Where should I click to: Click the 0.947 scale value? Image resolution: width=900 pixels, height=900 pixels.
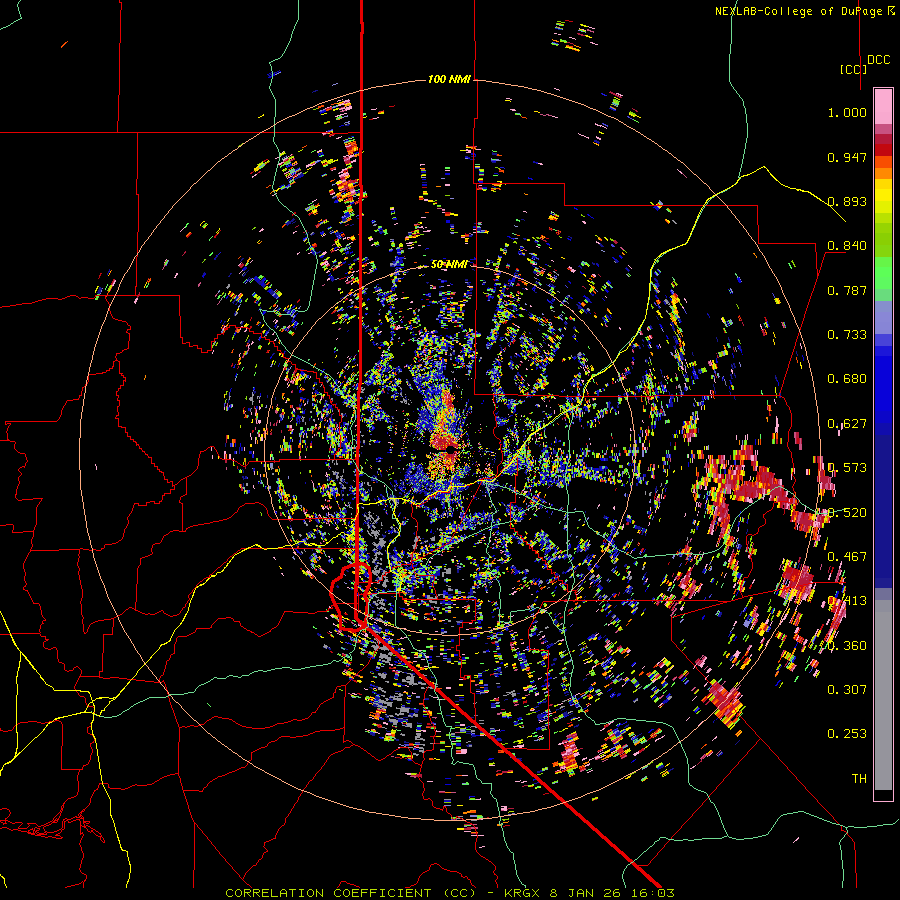pos(847,157)
